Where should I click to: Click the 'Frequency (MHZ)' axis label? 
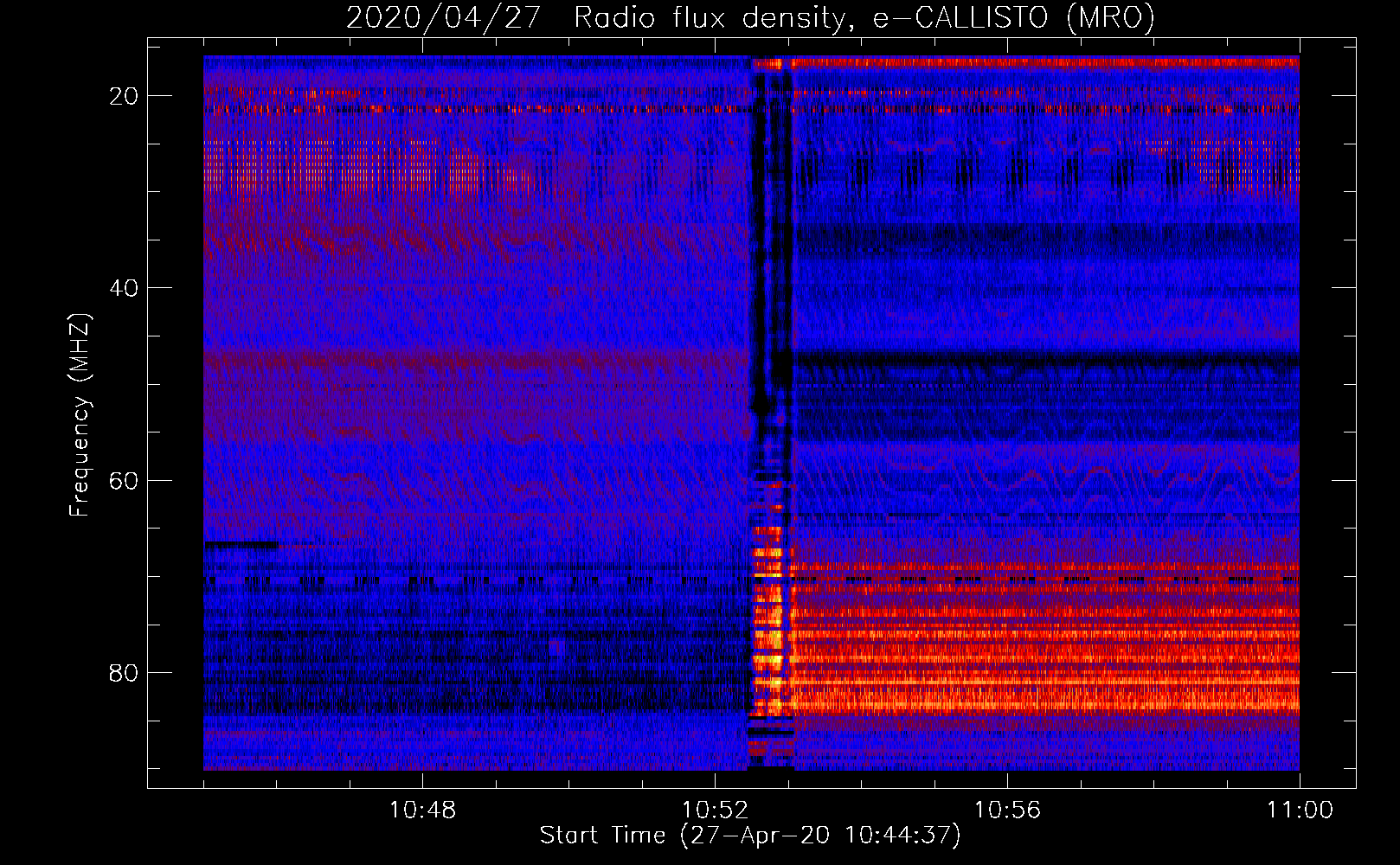pyautogui.click(x=80, y=414)
